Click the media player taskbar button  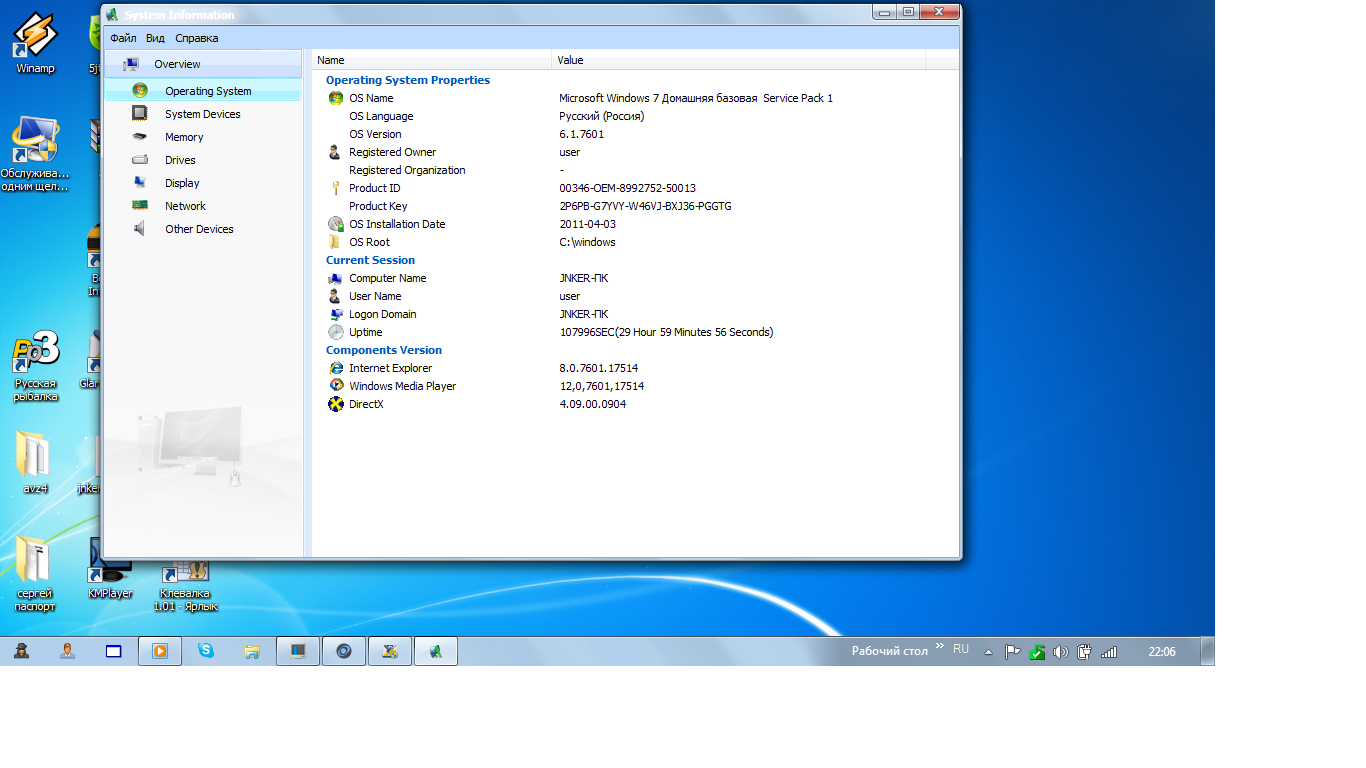click(x=160, y=651)
